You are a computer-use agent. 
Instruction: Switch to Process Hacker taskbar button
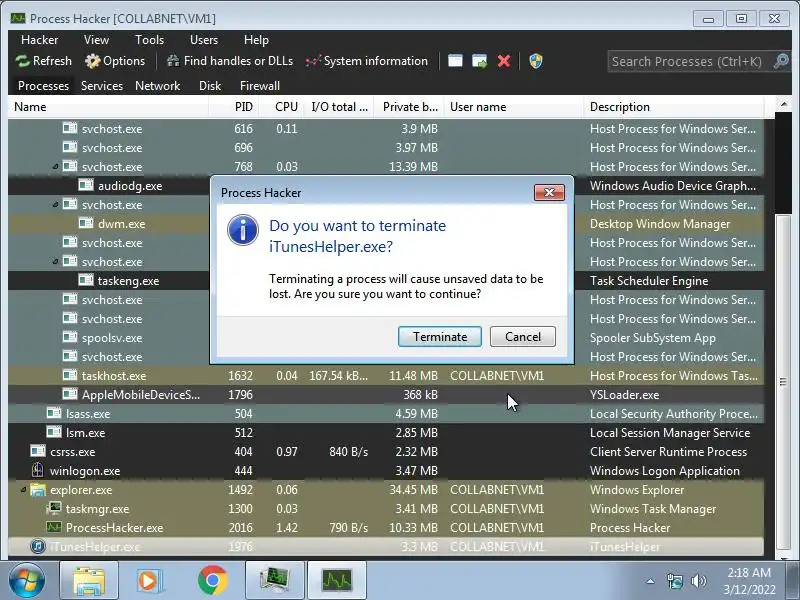coord(337,581)
